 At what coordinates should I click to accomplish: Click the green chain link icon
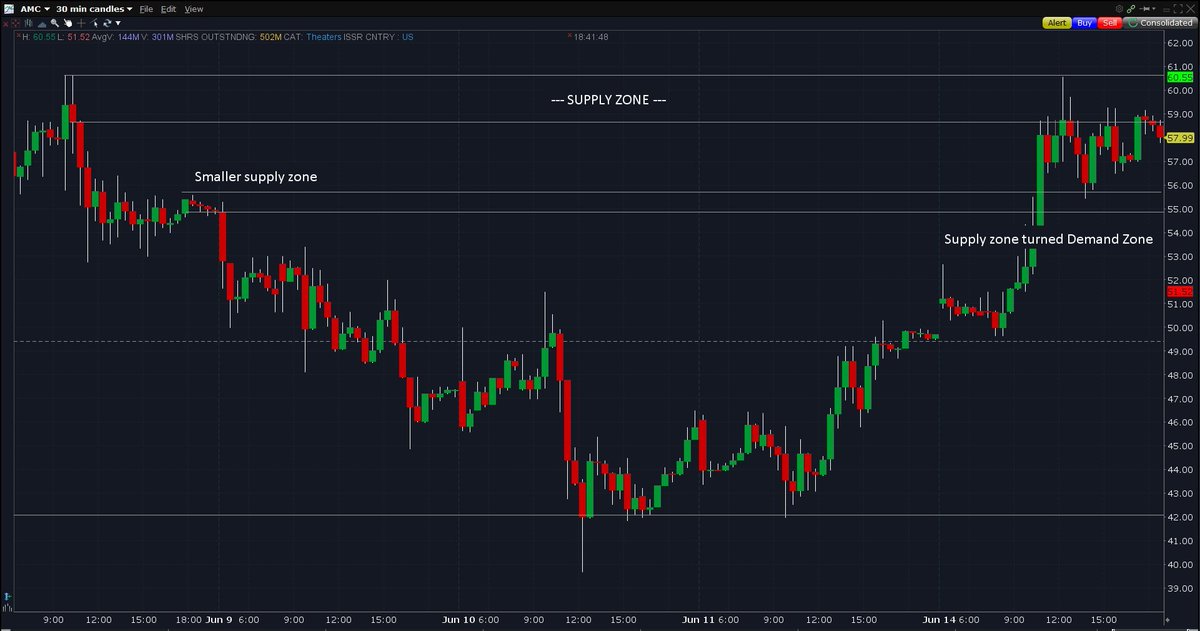pyautogui.click(x=1131, y=9)
